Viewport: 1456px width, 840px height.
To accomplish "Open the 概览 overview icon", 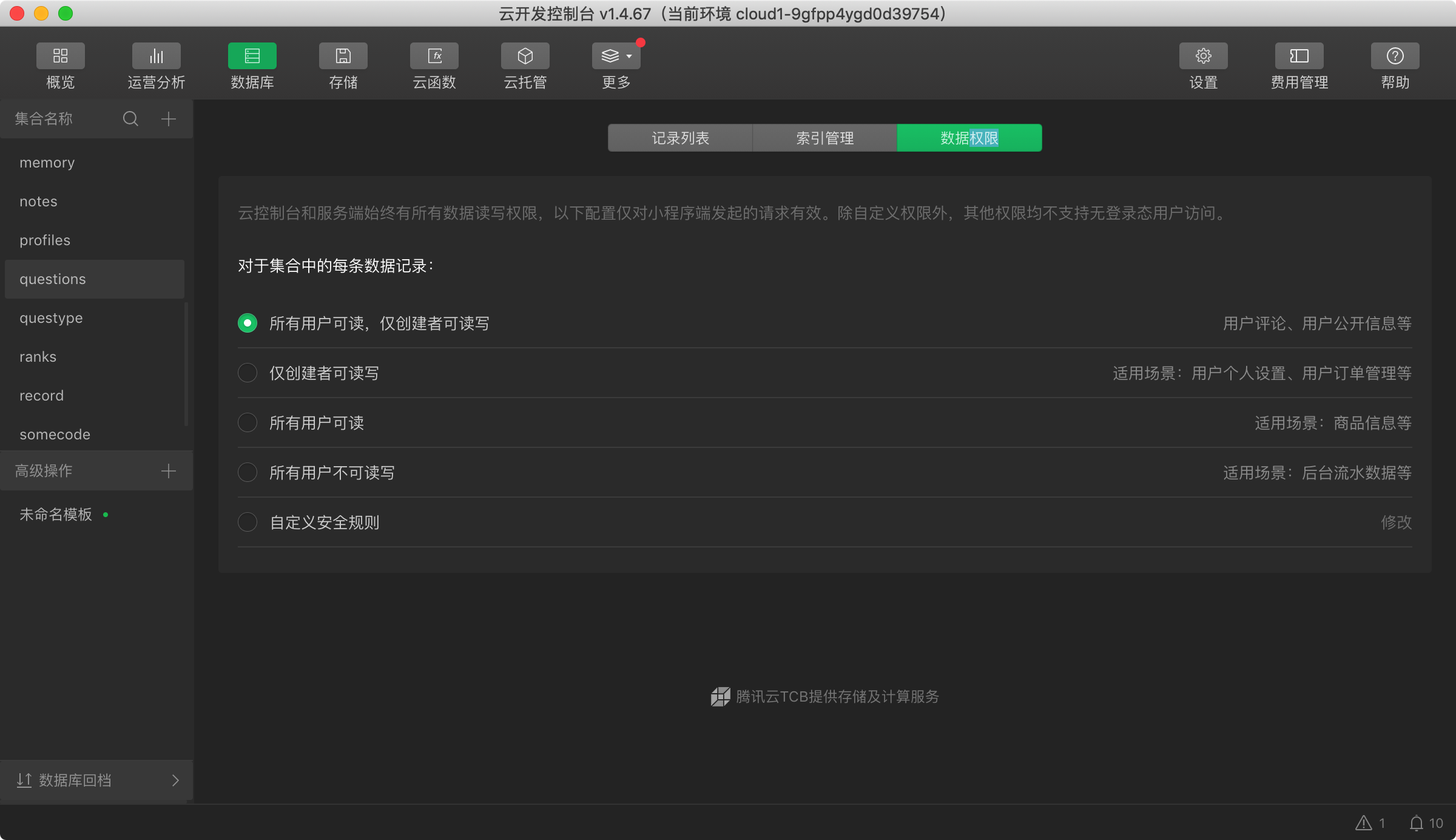I will click(x=60, y=56).
